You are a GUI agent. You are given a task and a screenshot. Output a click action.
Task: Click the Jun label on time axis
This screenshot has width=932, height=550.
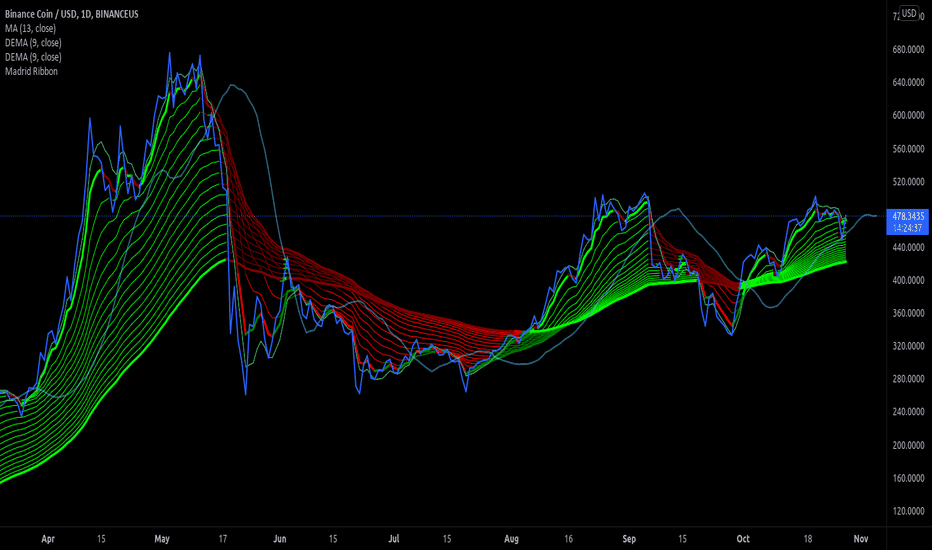279,539
